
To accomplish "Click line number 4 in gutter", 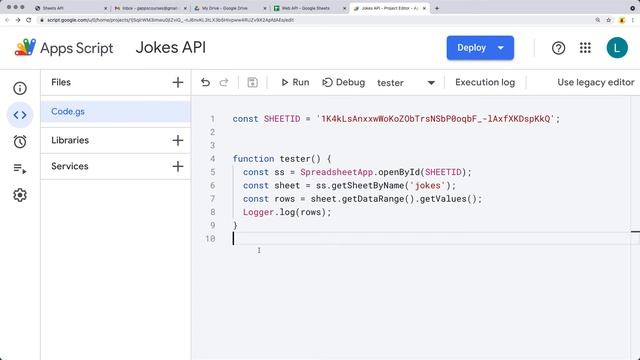I will (x=212, y=159).
